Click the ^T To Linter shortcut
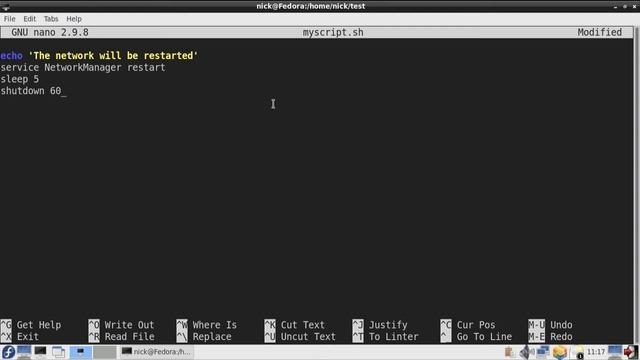Viewport: 640px width, 360px height. point(385,337)
